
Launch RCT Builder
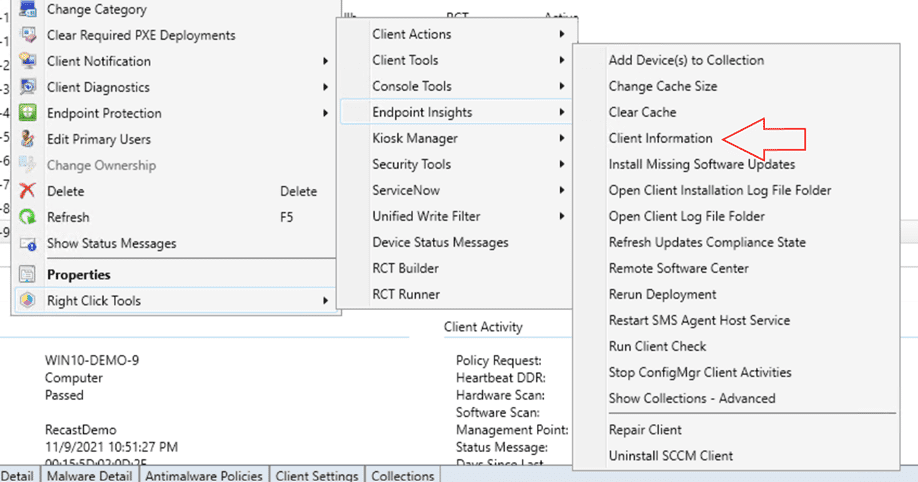405,268
